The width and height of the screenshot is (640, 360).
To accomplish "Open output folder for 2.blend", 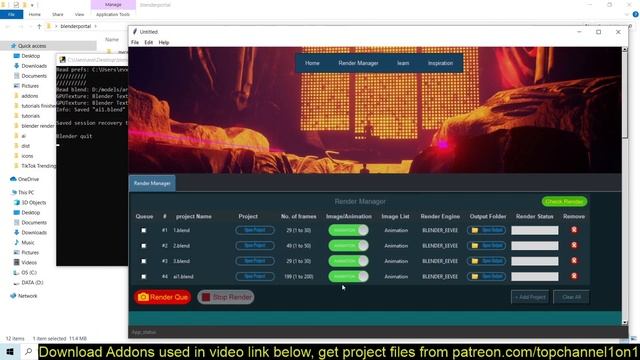I will (x=487, y=246).
